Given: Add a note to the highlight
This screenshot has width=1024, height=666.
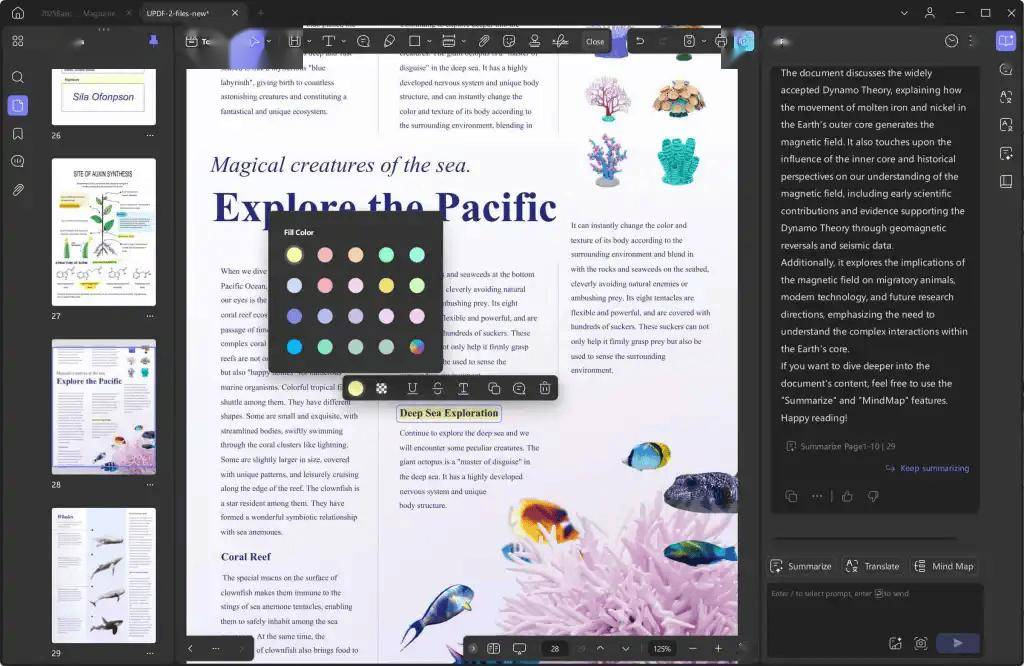Looking at the screenshot, I should coord(519,388).
